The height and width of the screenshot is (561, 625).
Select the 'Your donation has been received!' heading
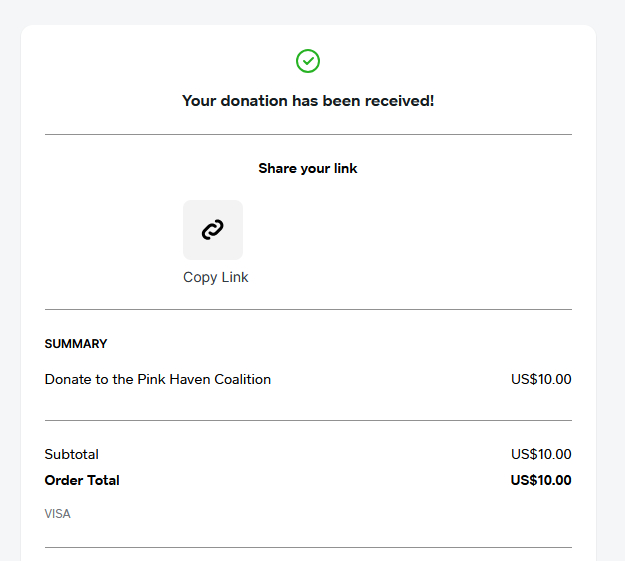pyautogui.click(x=308, y=101)
